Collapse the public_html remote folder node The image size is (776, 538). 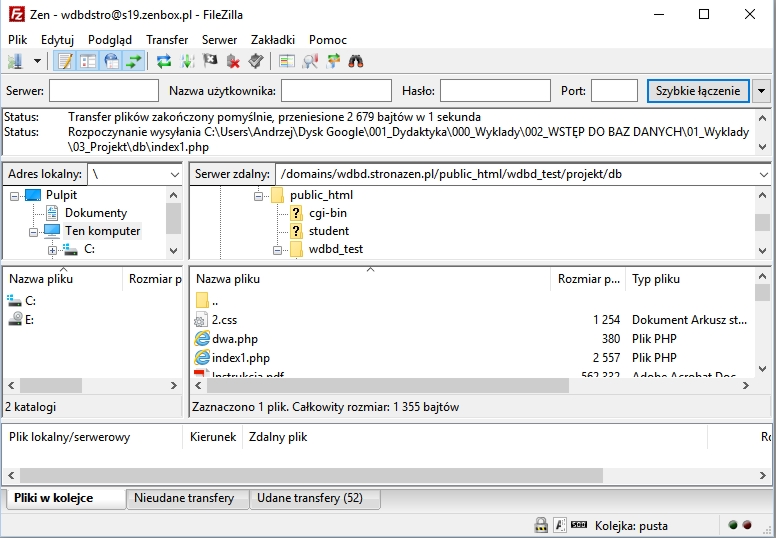tap(258, 196)
